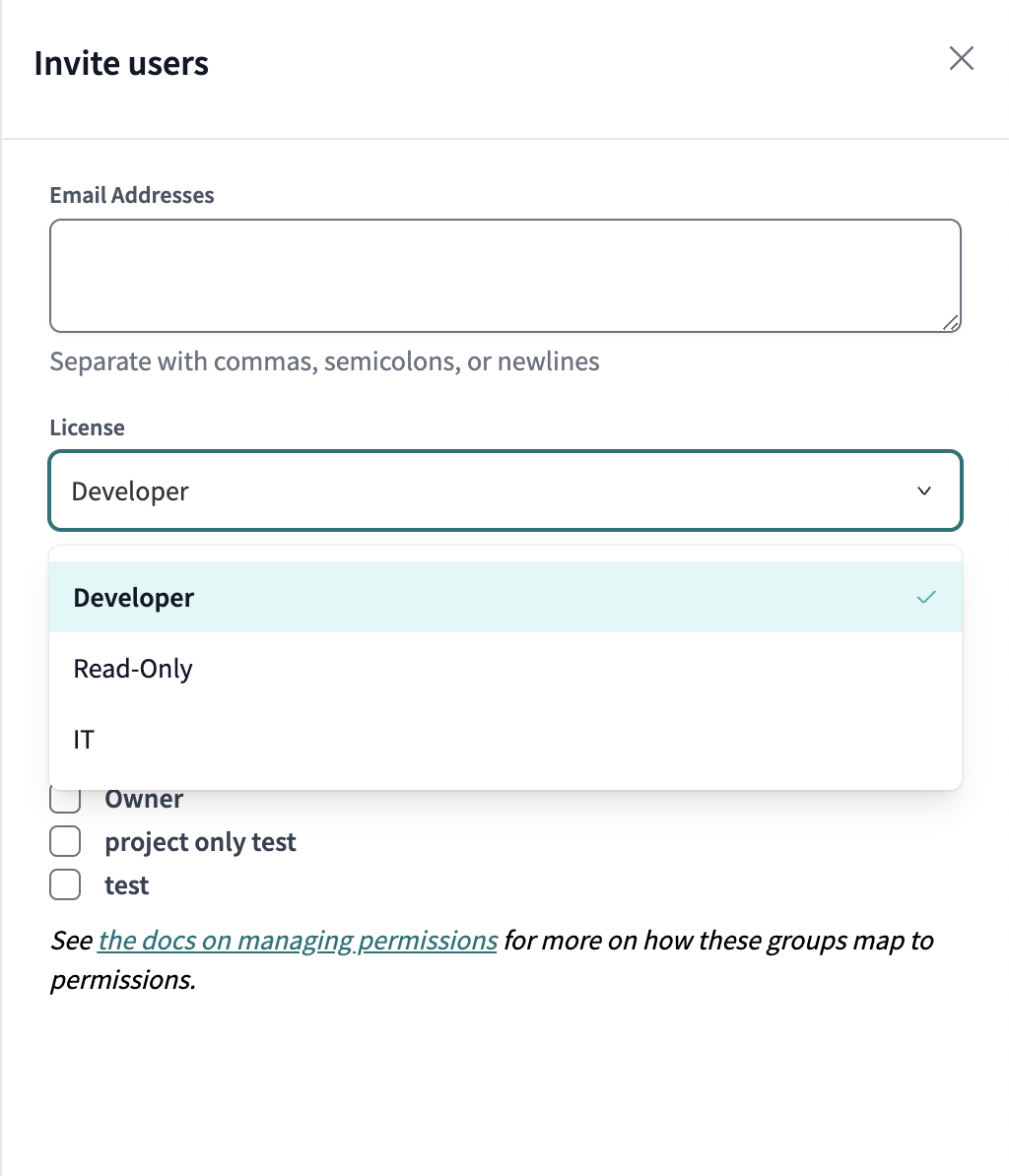This screenshot has height=1176, width=1009.
Task: Click the chevron on the License dropdown
Action: [x=923, y=490]
